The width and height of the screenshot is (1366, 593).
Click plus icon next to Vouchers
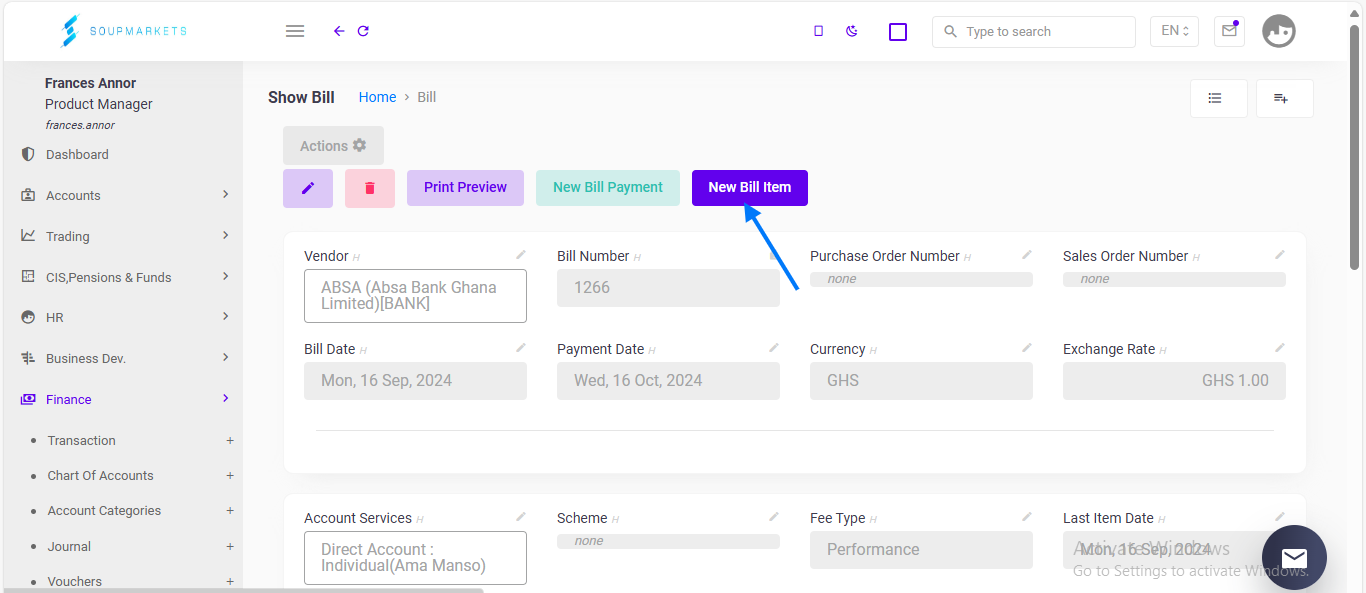point(230,581)
